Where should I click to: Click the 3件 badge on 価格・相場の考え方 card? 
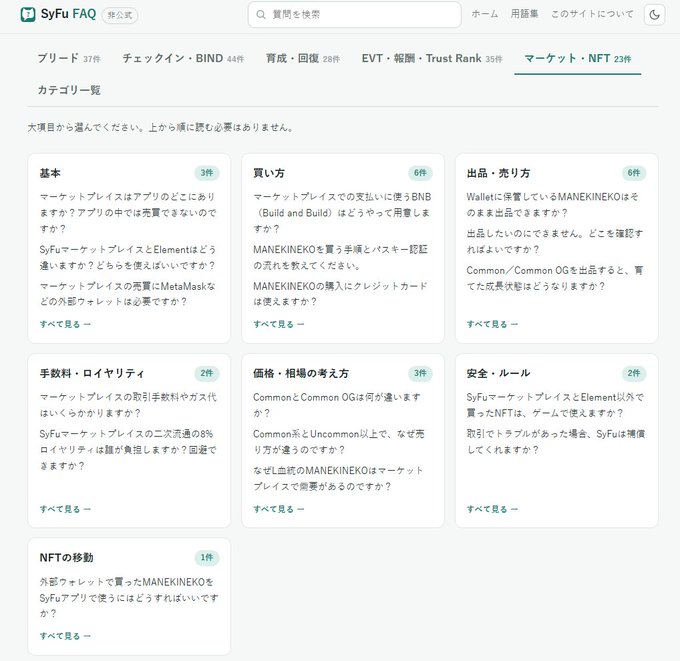[420, 373]
